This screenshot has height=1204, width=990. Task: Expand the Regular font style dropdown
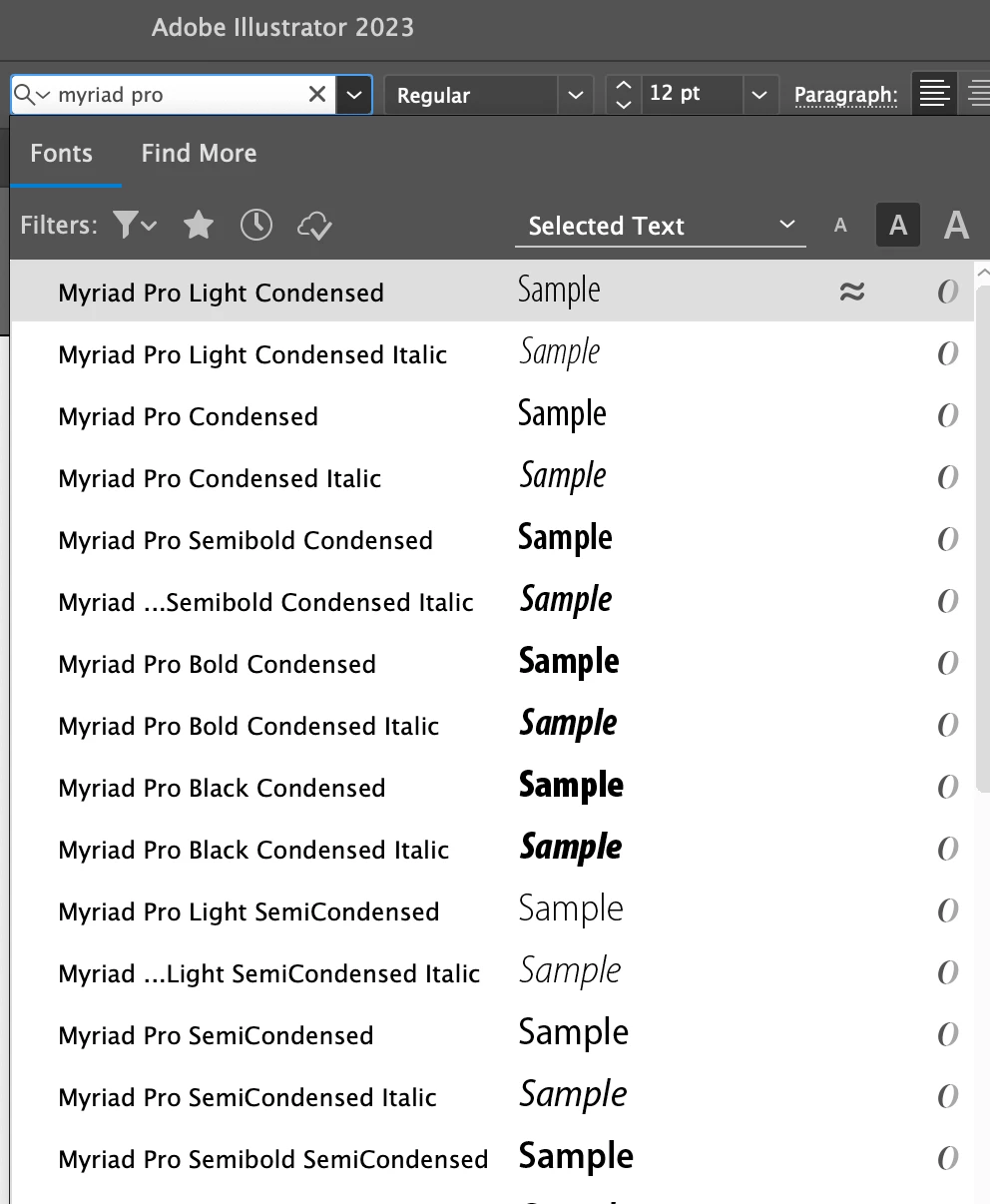[x=575, y=95]
